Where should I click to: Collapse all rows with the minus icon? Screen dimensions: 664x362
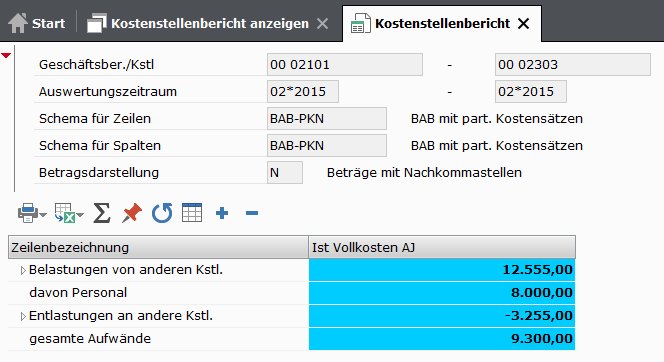(252, 213)
